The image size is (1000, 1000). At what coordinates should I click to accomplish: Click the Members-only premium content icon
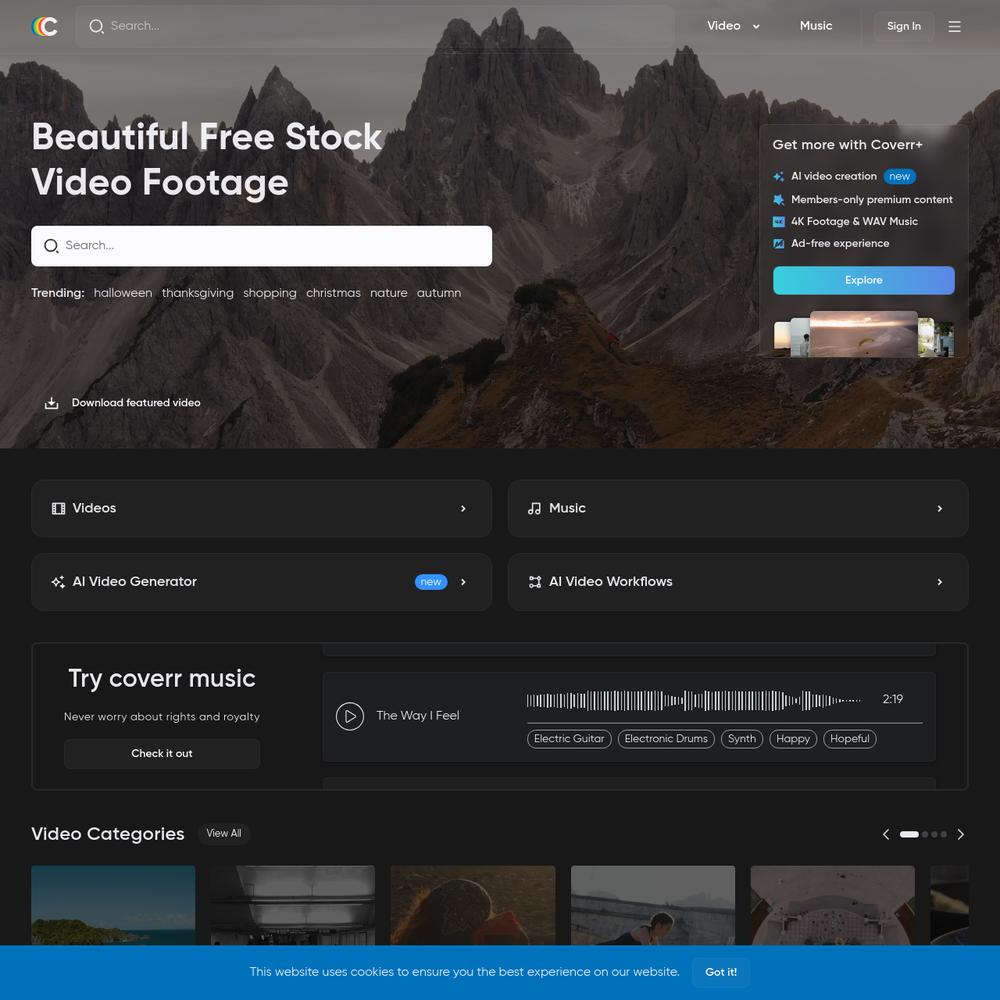click(778, 200)
